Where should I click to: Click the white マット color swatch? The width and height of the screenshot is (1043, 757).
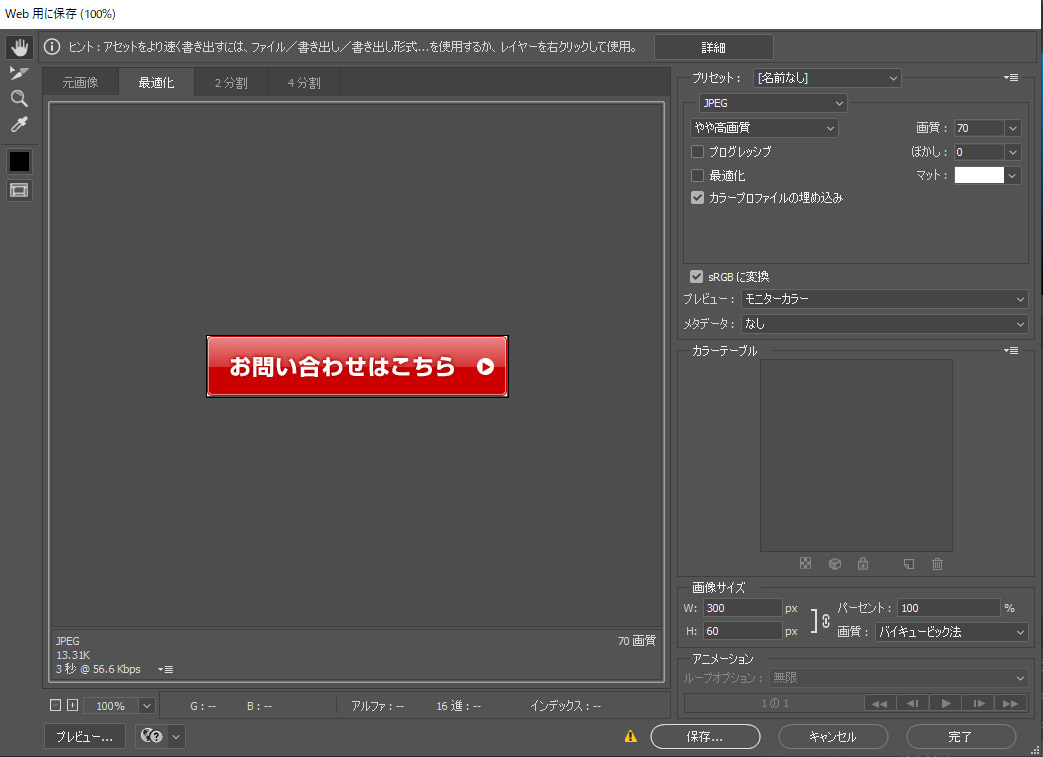coord(979,175)
